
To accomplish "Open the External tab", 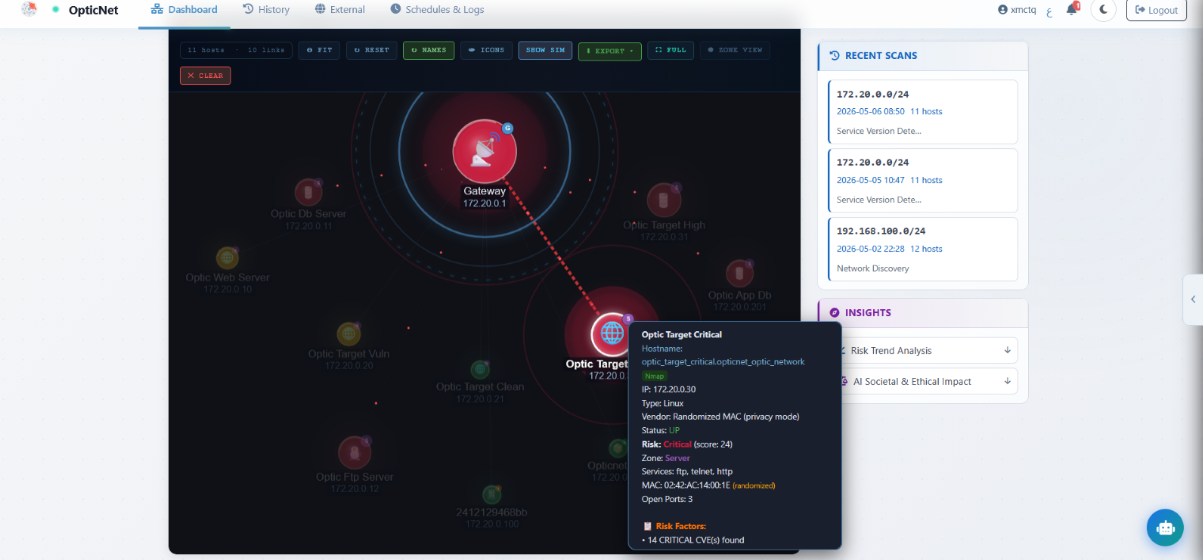I will (x=340, y=10).
